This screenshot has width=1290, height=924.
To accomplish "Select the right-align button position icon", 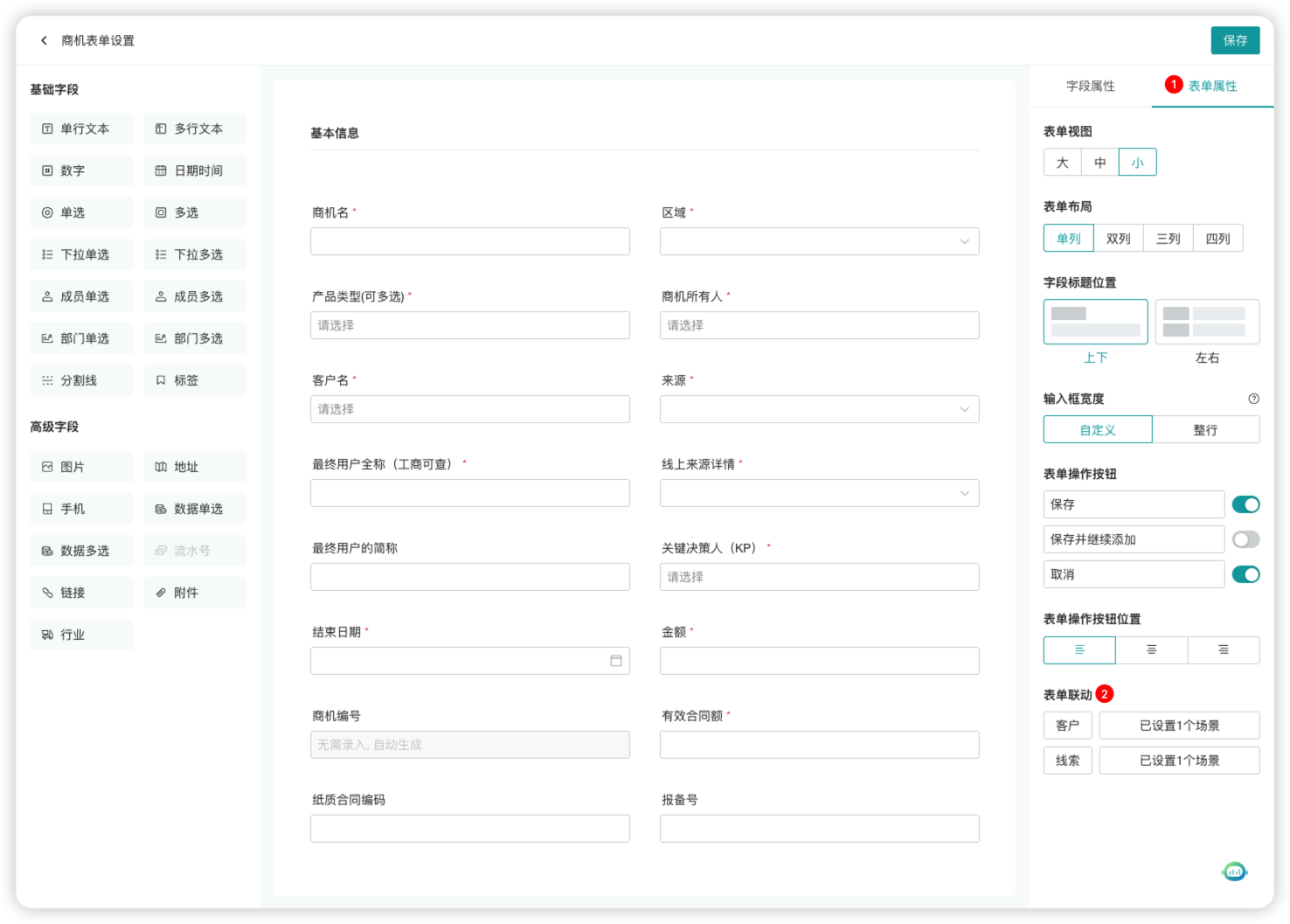I will pos(1223,650).
